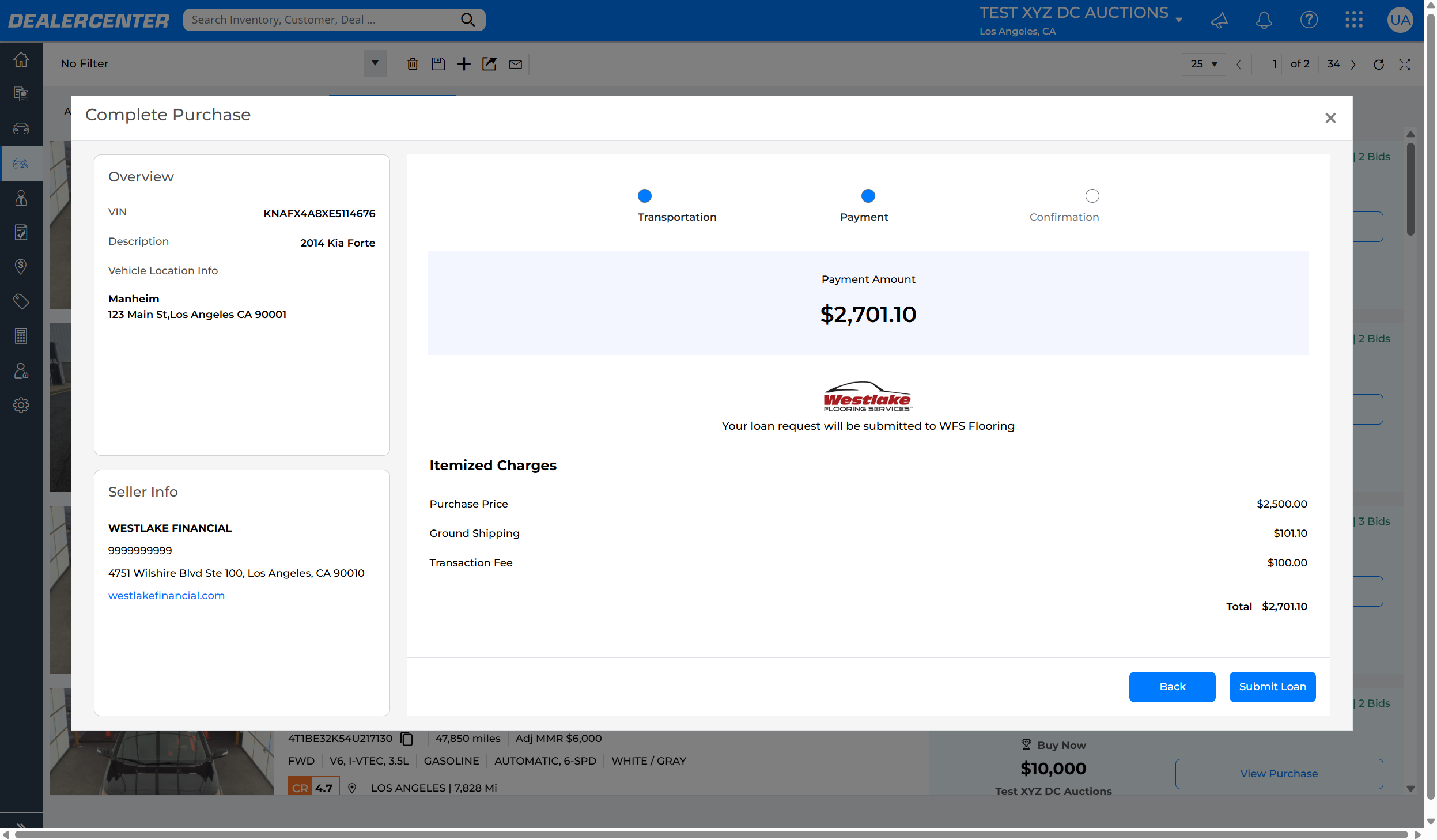1437x840 pixels.
Task: Click the Ground Shipping $101.10 value
Action: 1289,533
